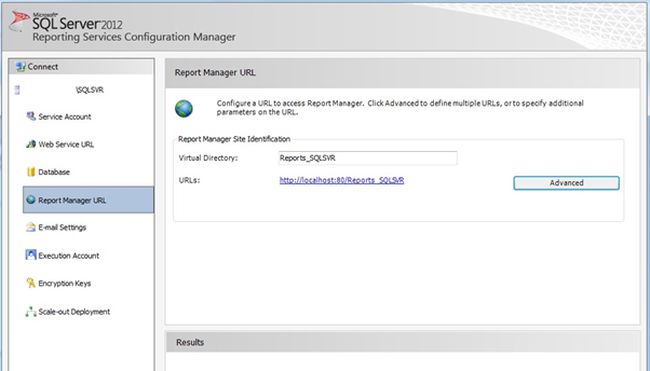Image resolution: width=650 pixels, height=371 pixels.
Task: Click the Service Account icon
Action: click(x=31, y=116)
